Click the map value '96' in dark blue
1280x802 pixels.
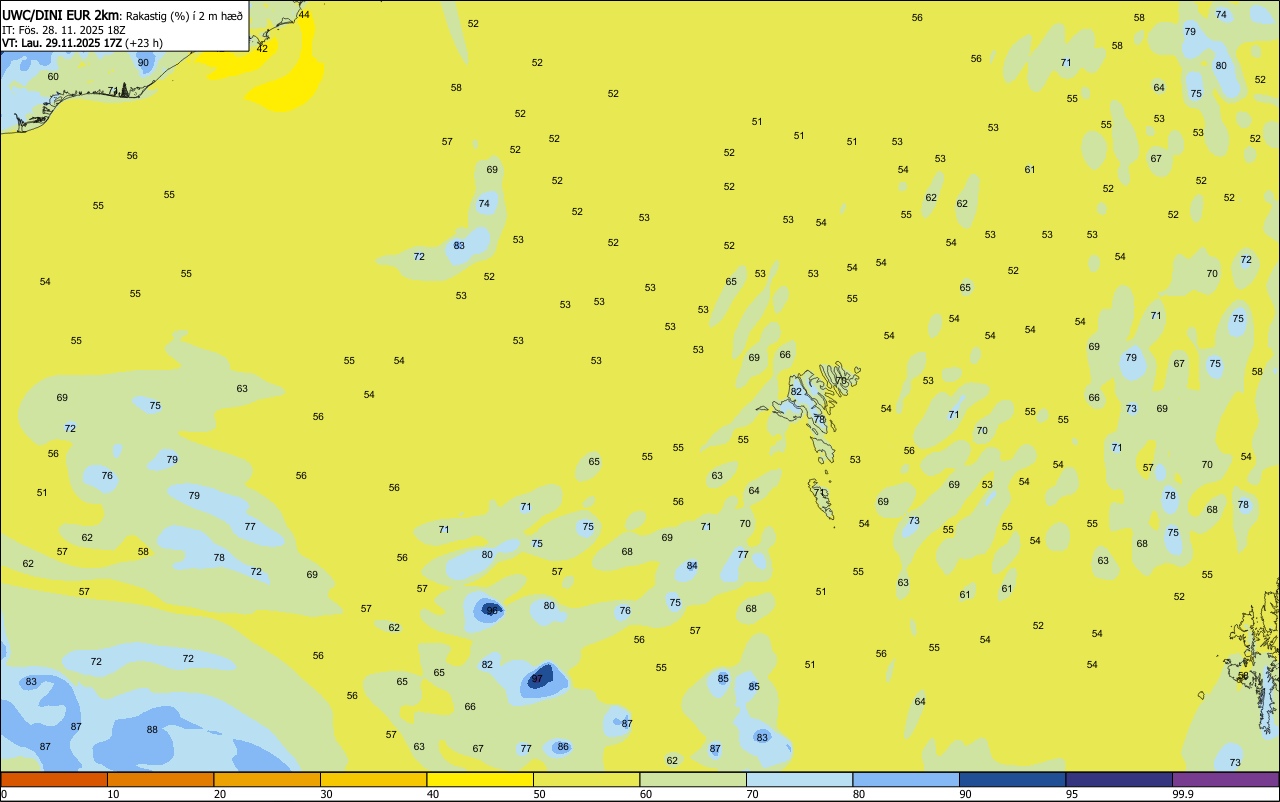point(492,610)
